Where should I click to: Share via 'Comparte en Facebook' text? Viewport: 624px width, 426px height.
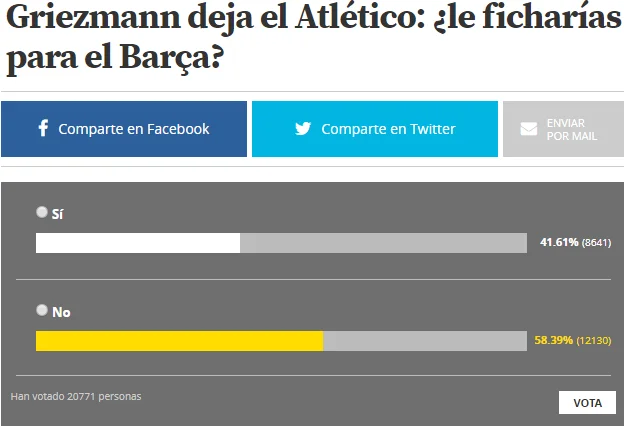(134, 129)
